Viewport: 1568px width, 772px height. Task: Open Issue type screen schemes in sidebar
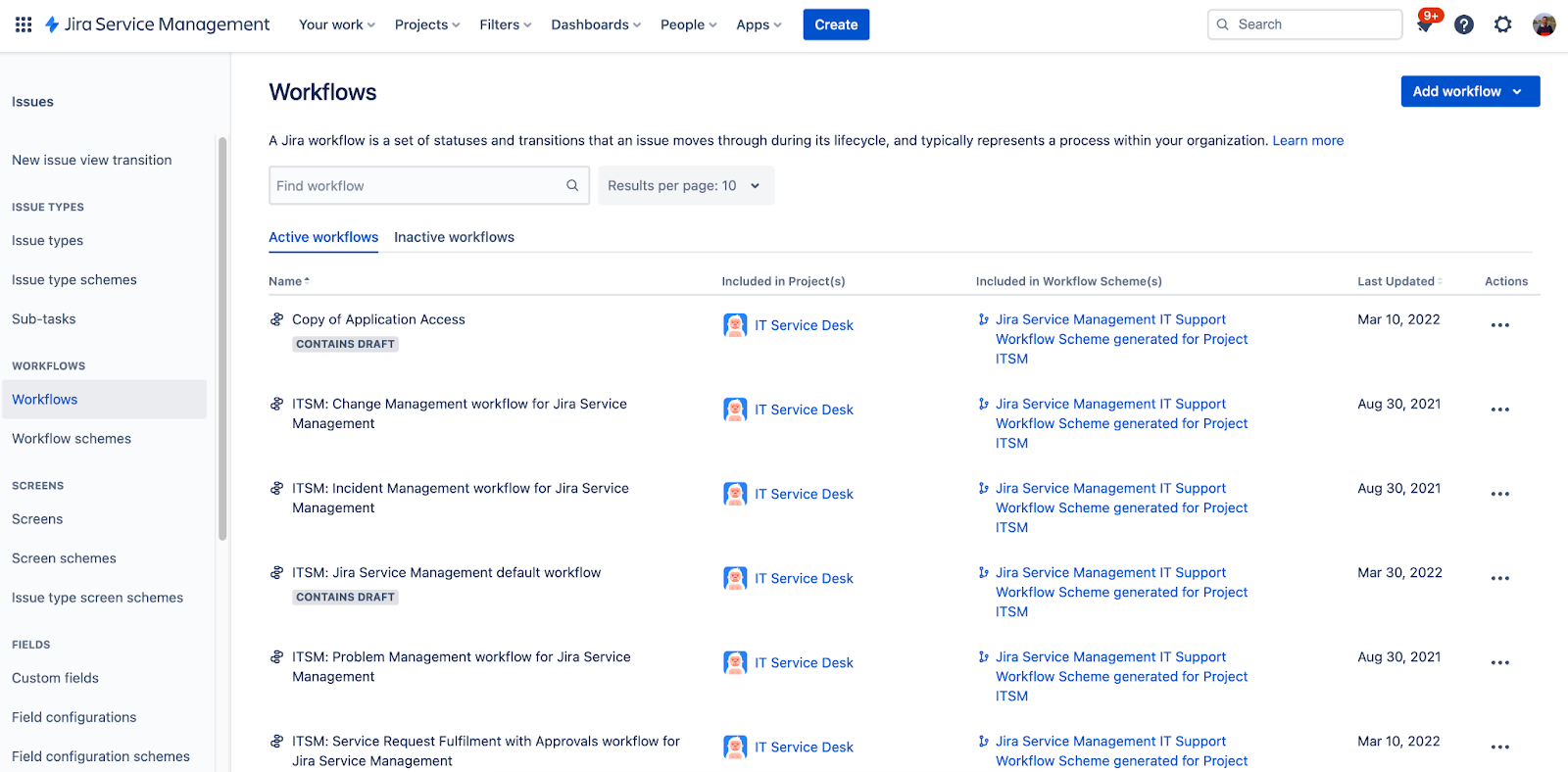(x=98, y=598)
